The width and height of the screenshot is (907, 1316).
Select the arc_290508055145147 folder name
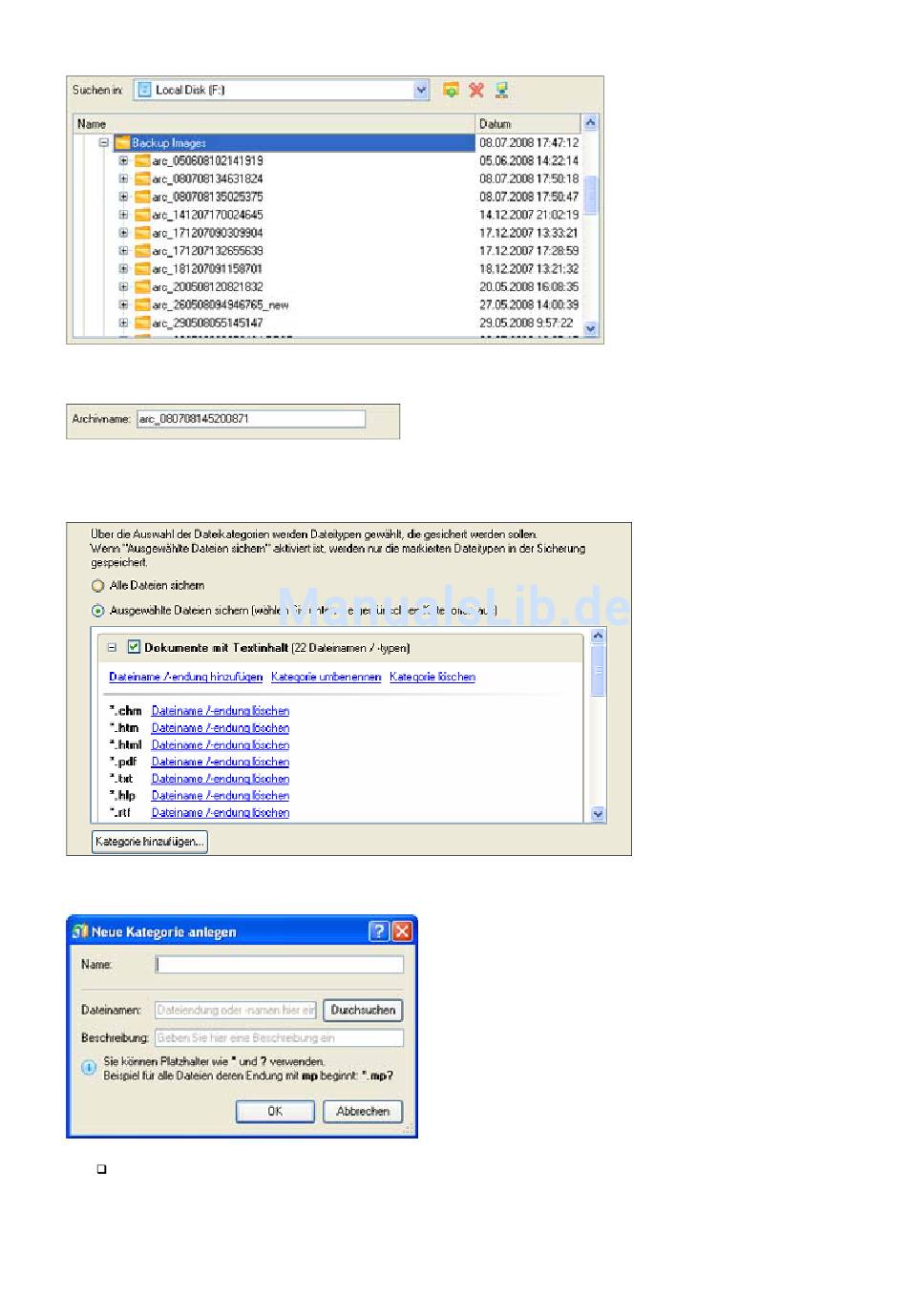[x=208, y=324]
